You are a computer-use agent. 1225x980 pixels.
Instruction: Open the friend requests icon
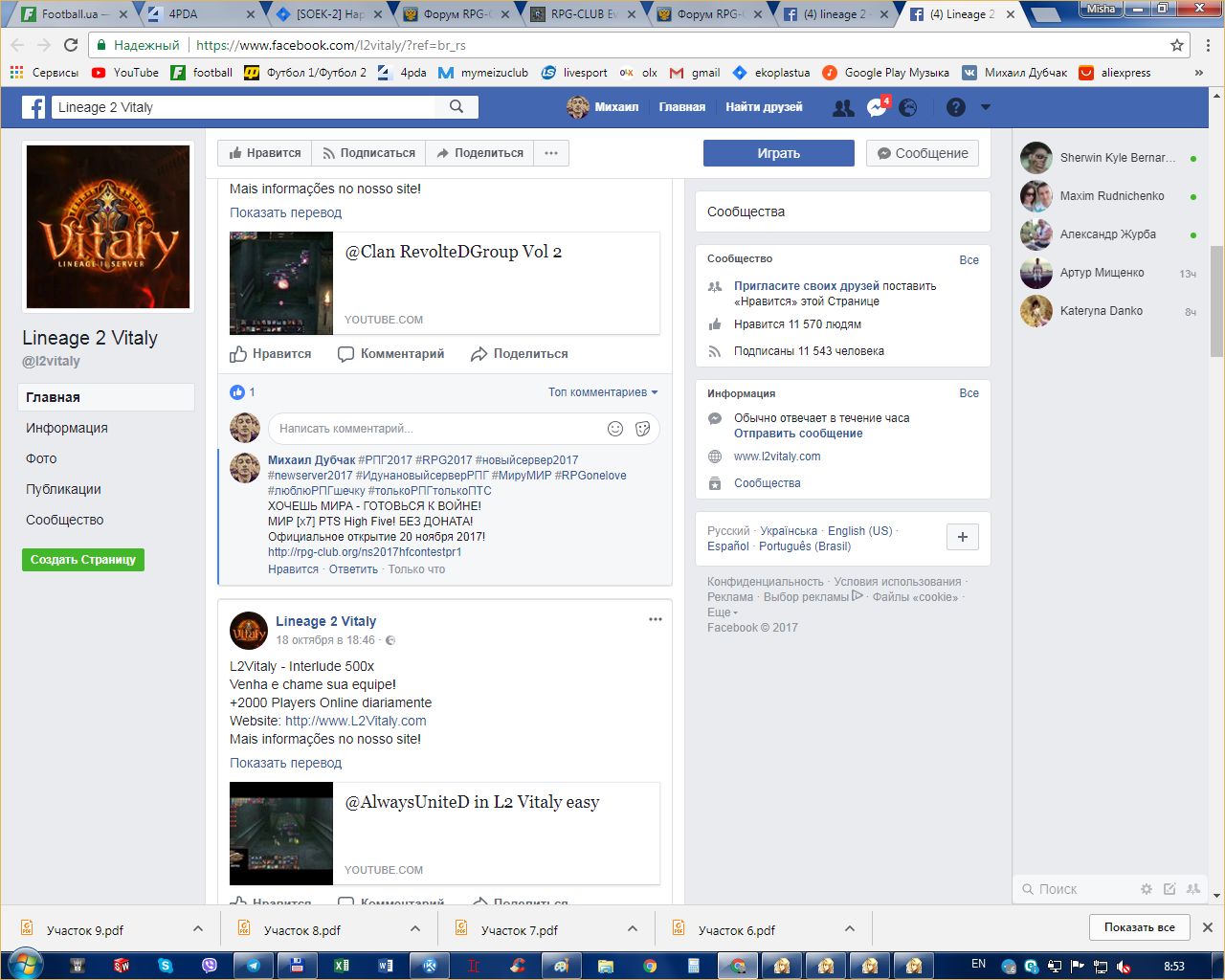click(843, 107)
